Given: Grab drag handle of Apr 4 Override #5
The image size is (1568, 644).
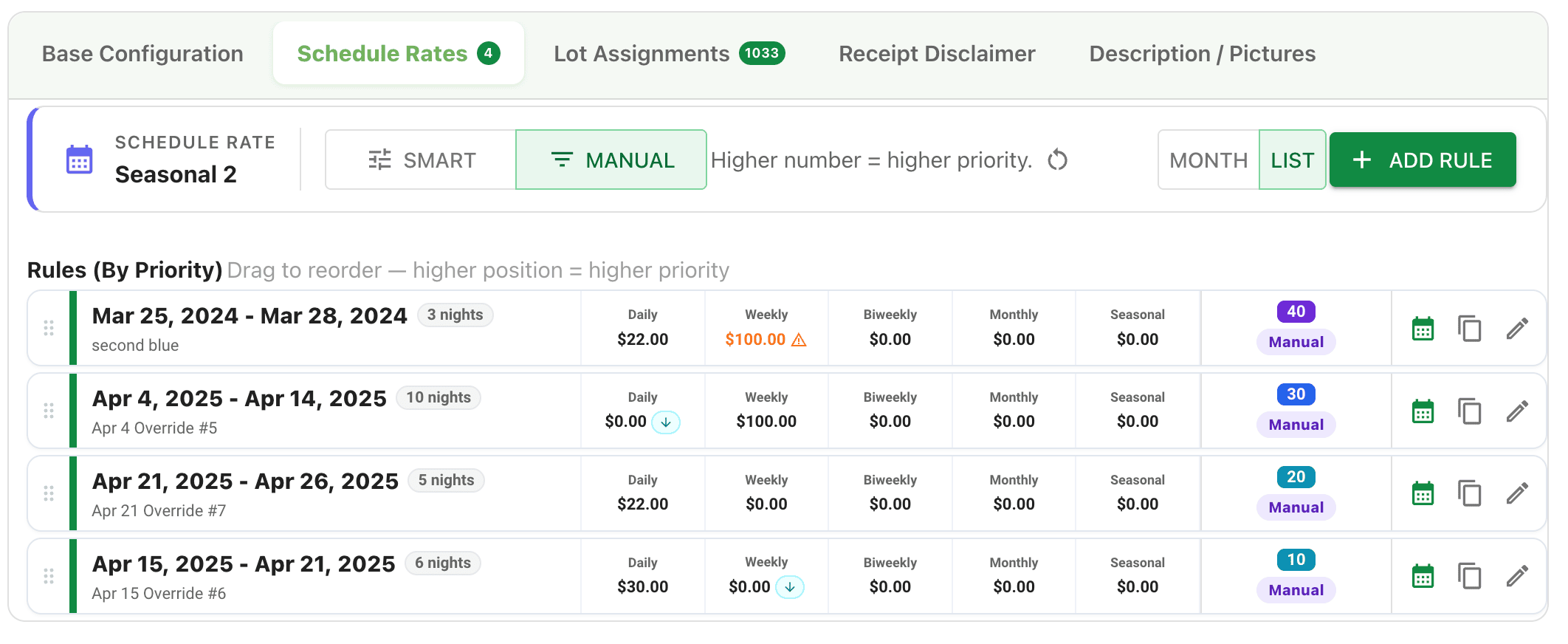Looking at the screenshot, I should (49, 411).
